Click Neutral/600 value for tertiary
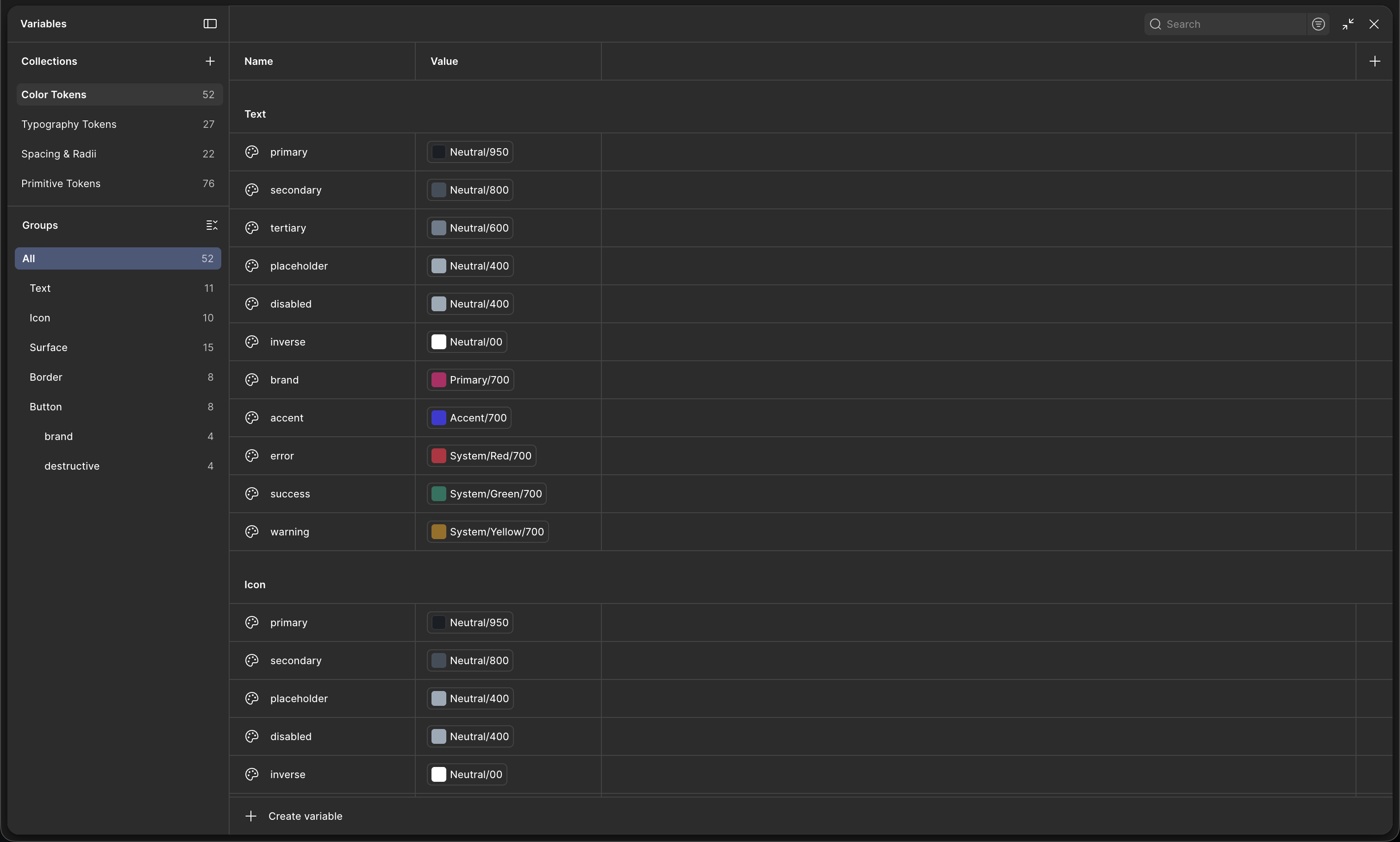The height and width of the screenshot is (842, 1400). pyautogui.click(x=470, y=228)
